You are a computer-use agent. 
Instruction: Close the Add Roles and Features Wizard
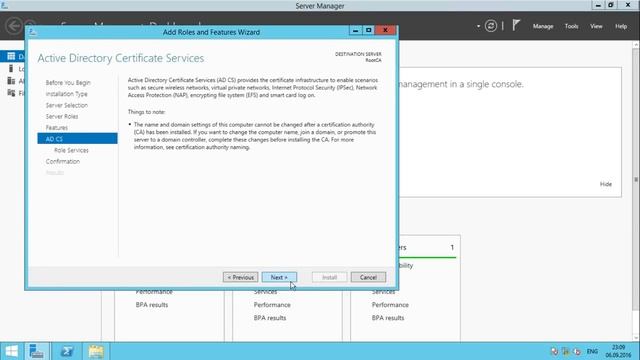click(x=385, y=31)
